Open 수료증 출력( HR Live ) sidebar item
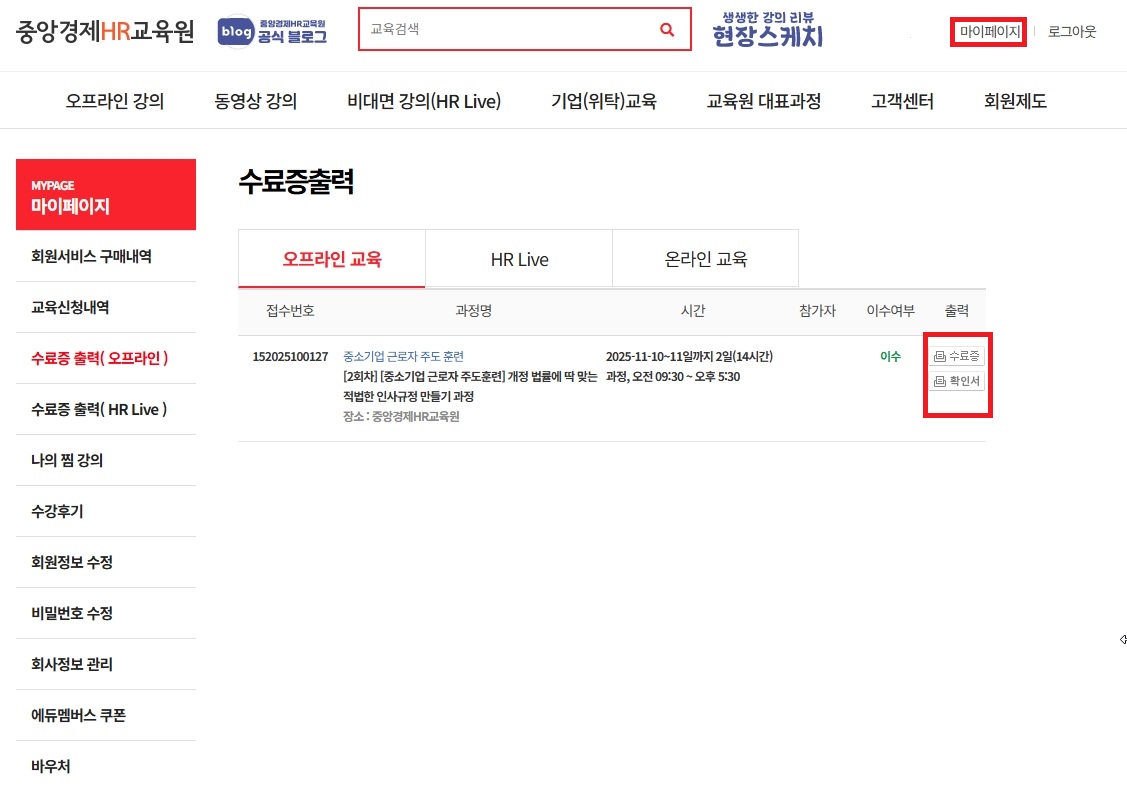This screenshot has height=790, width=1127. (99, 409)
